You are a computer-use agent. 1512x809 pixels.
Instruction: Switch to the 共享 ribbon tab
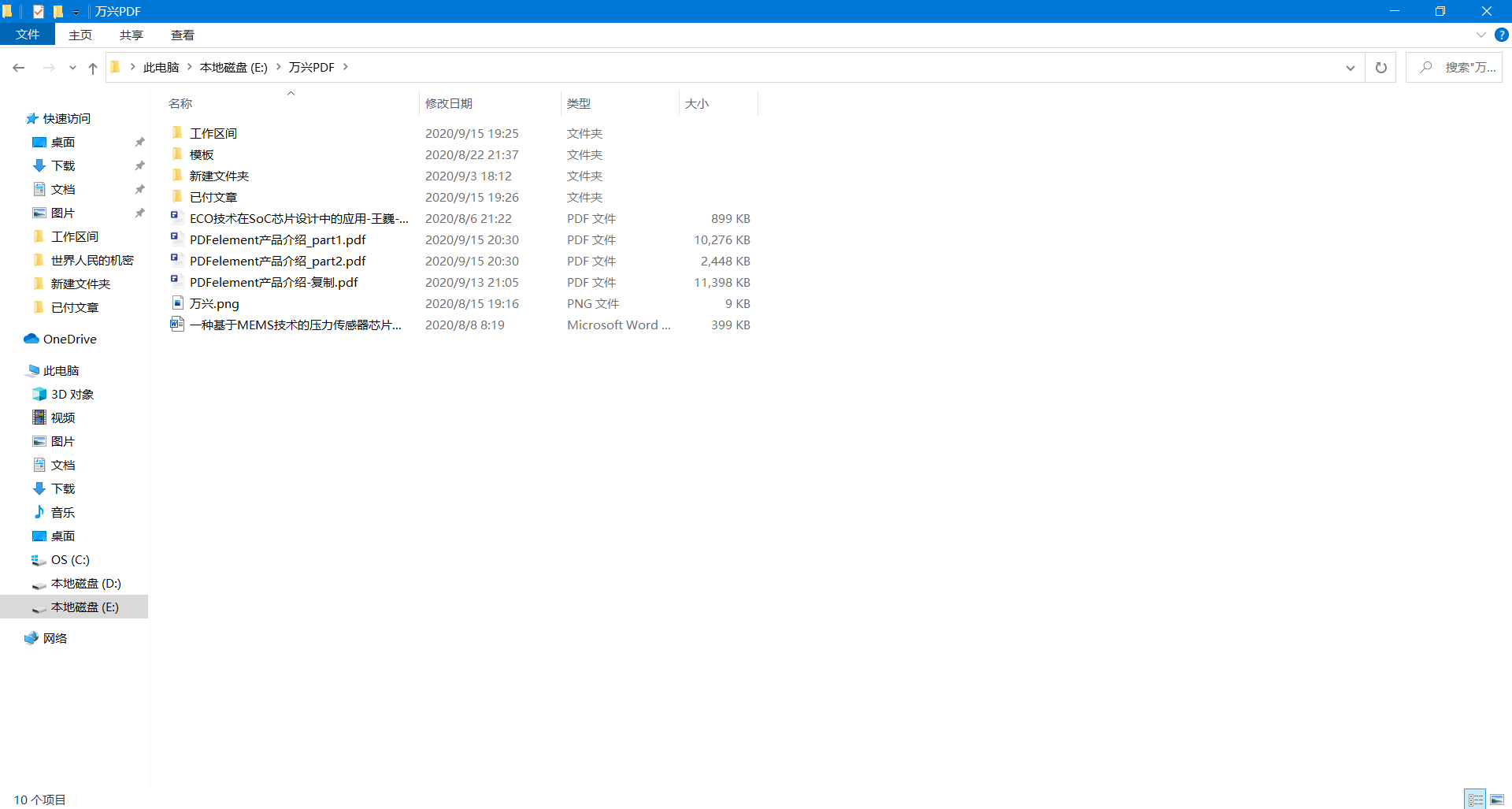click(132, 35)
